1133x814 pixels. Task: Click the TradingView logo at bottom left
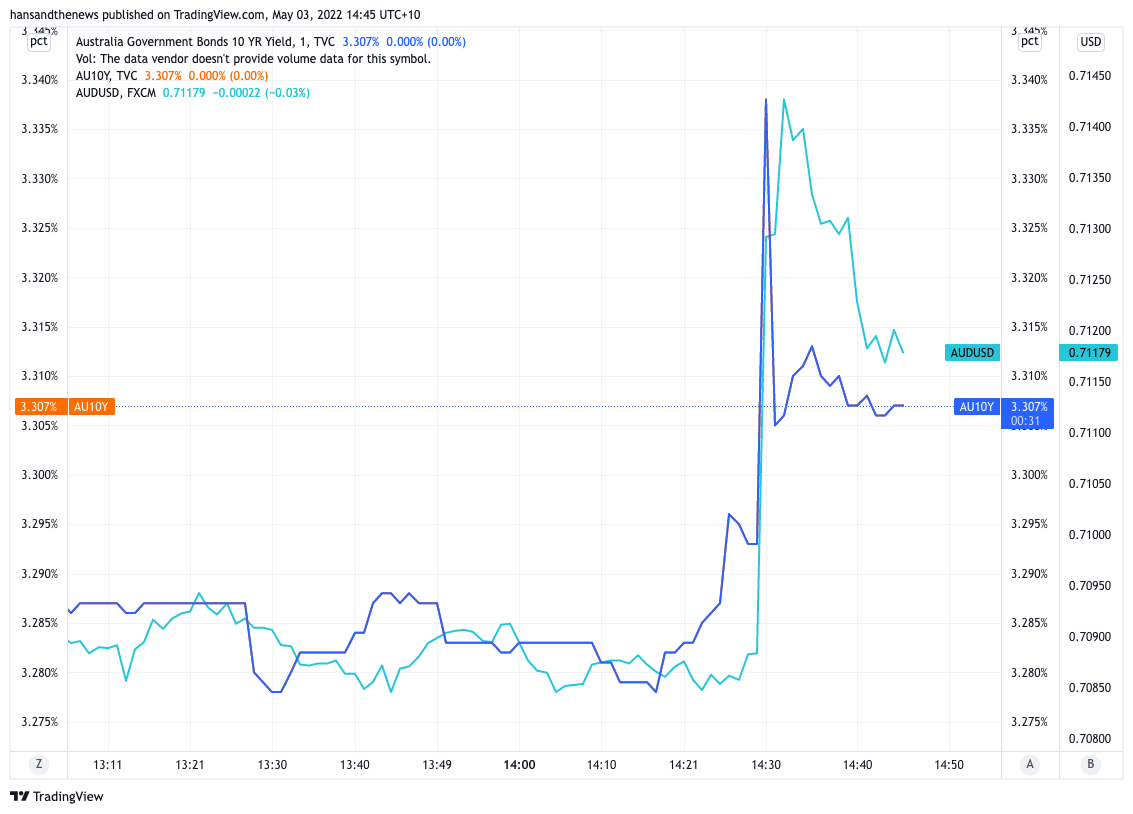[x=57, y=797]
